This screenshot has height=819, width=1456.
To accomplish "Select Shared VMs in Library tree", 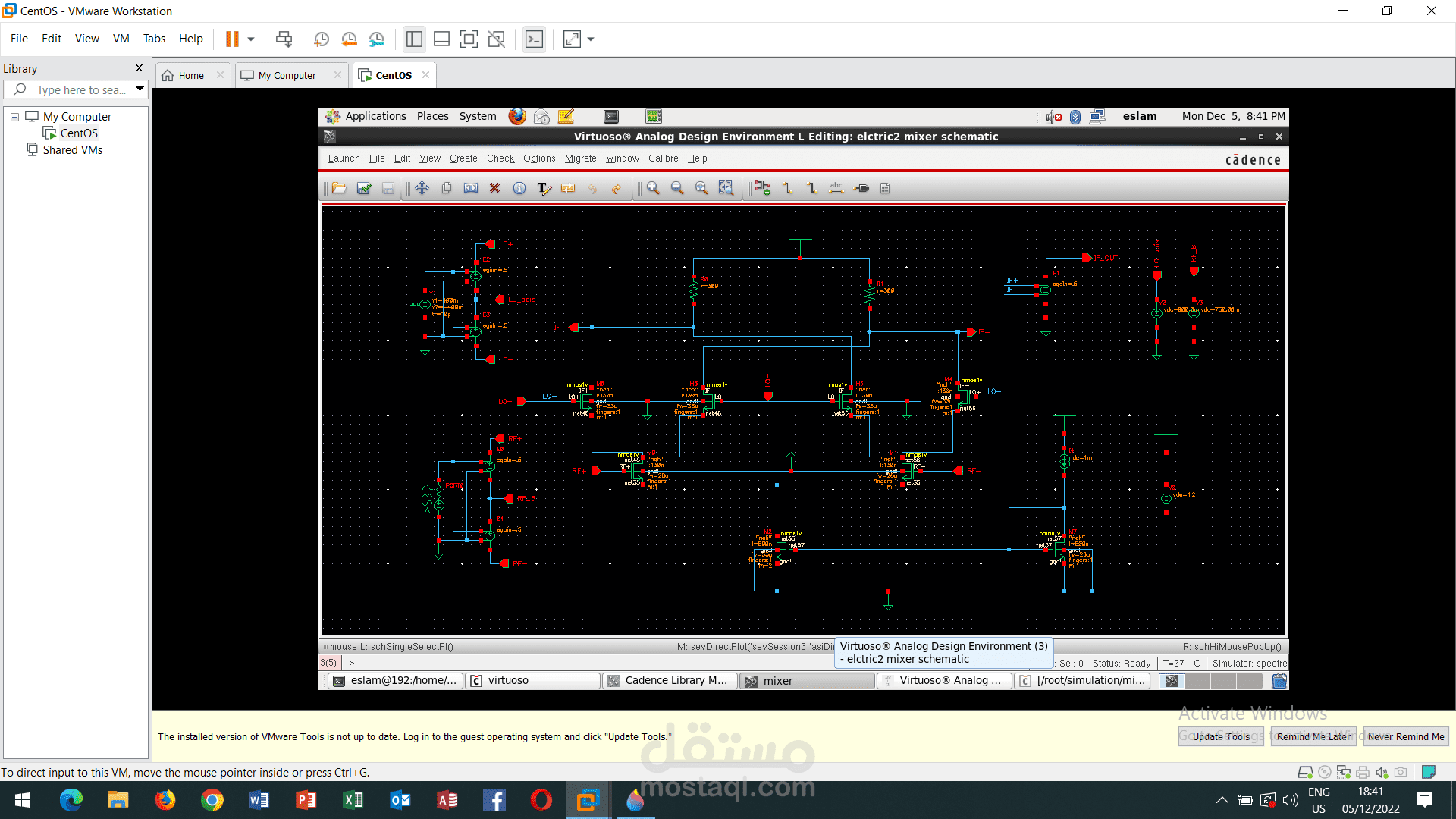I will point(73,150).
